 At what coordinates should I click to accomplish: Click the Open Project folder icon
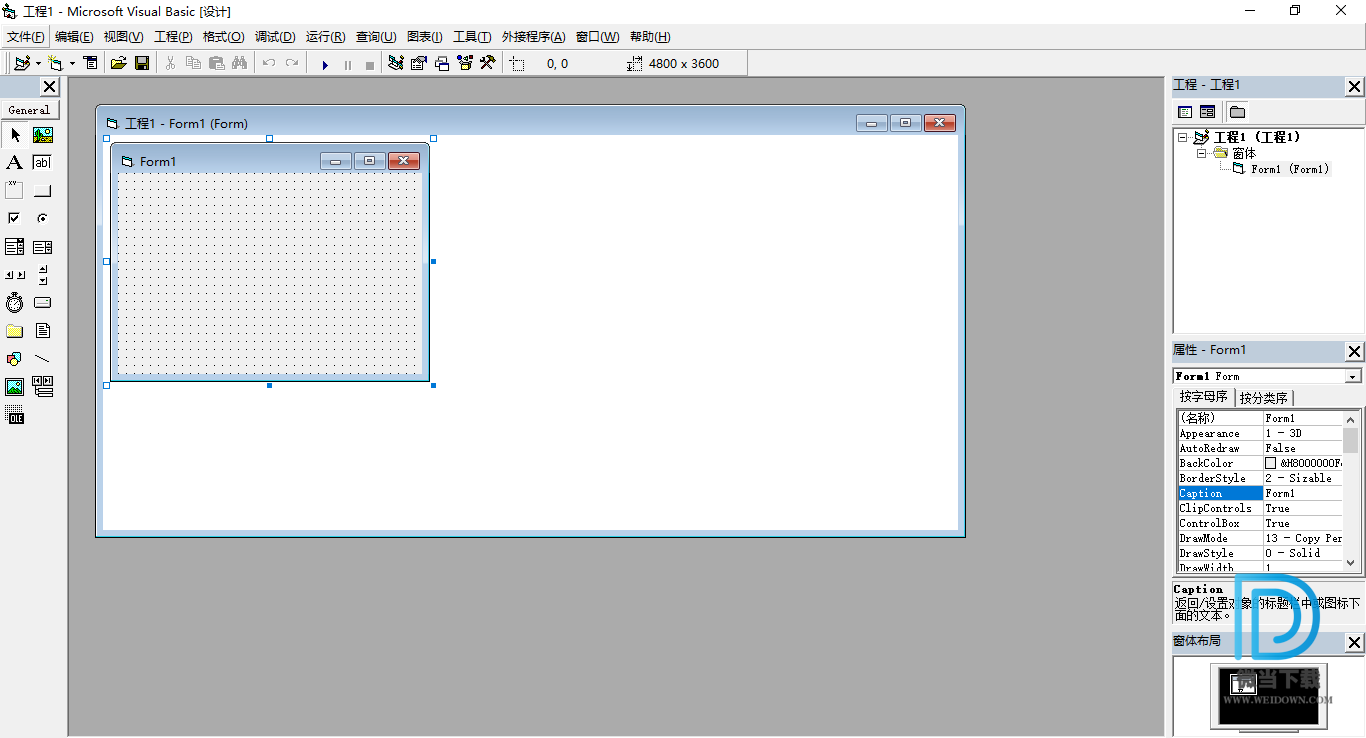118,63
